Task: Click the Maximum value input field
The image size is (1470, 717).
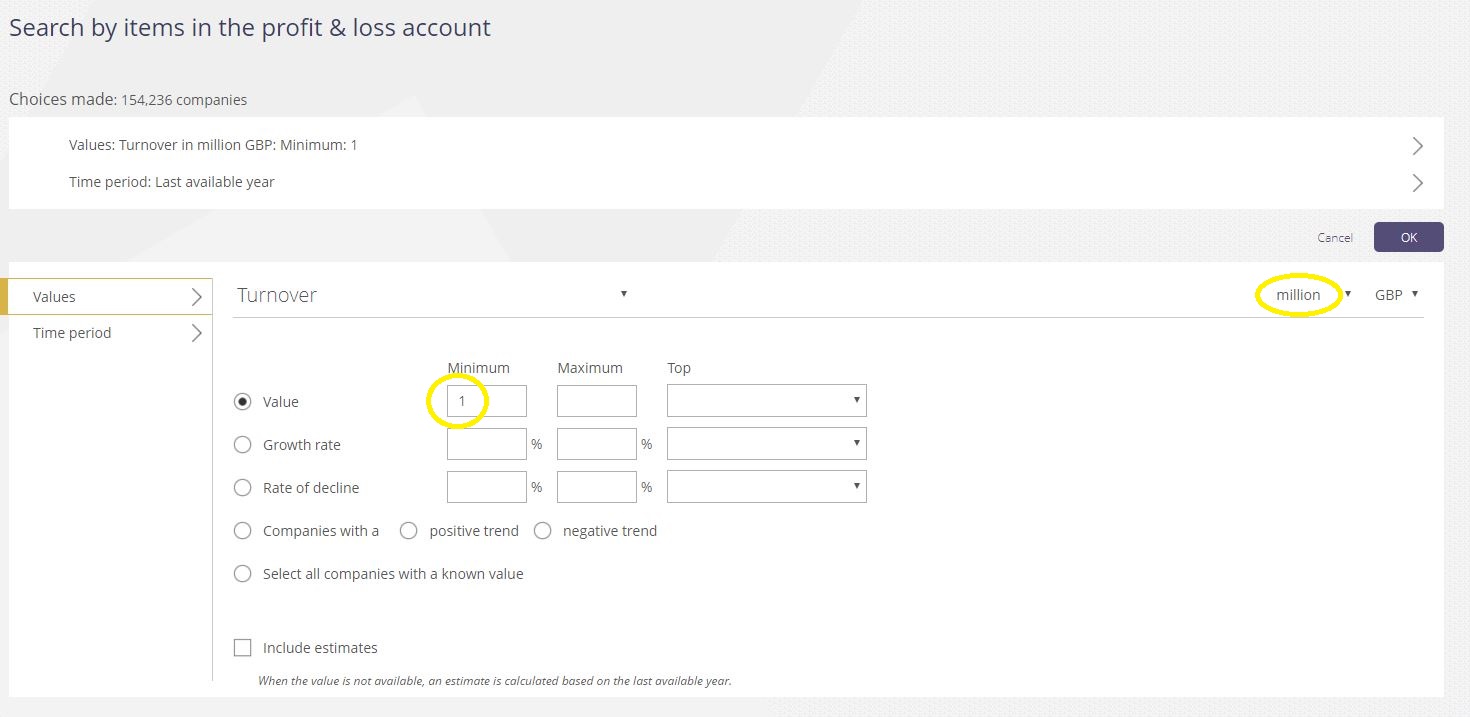Action: click(596, 401)
